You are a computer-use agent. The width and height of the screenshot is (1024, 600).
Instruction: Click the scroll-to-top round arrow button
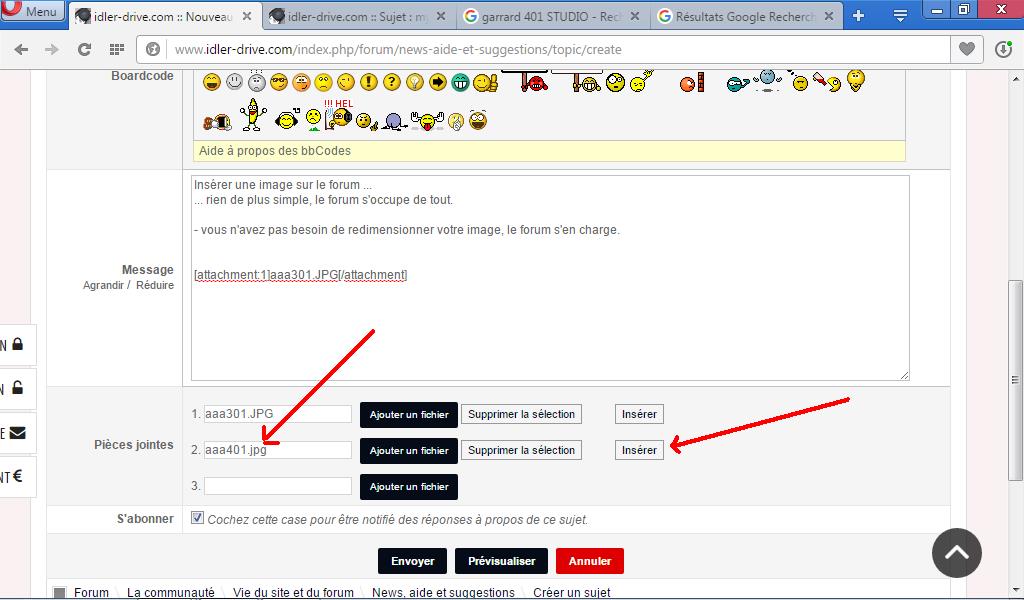pyautogui.click(x=956, y=552)
